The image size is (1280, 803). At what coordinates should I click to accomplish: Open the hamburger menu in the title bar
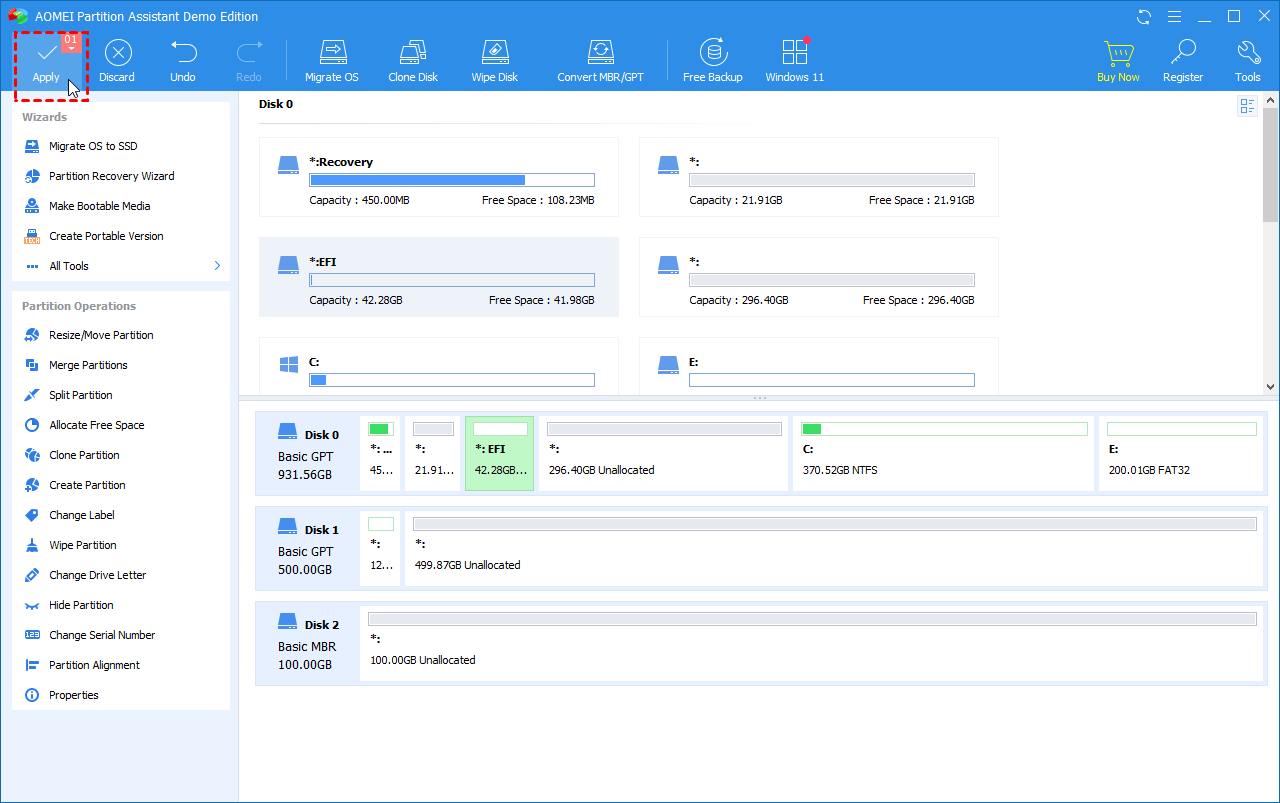coord(1174,16)
